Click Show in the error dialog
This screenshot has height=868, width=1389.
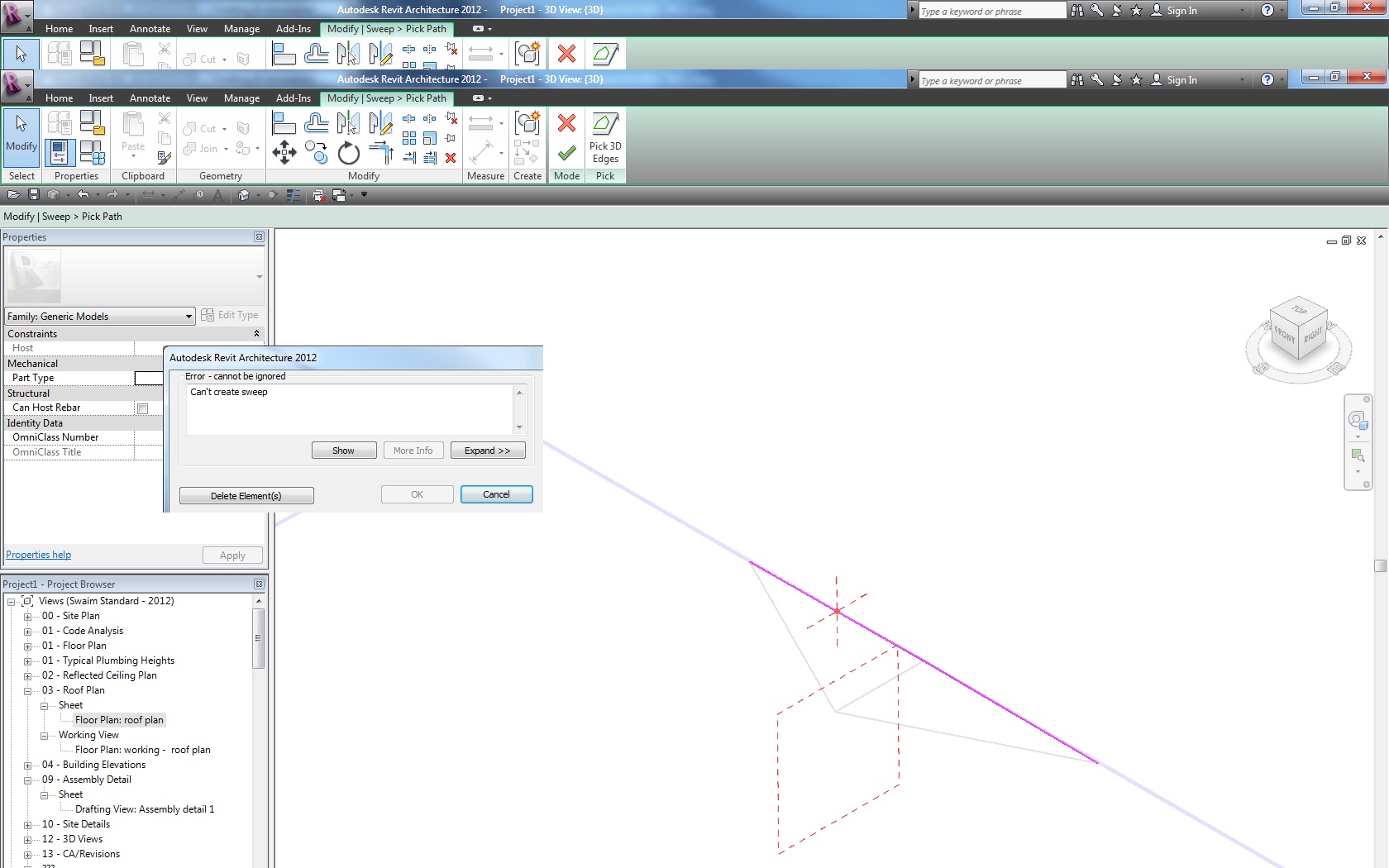pyautogui.click(x=344, y=451)
